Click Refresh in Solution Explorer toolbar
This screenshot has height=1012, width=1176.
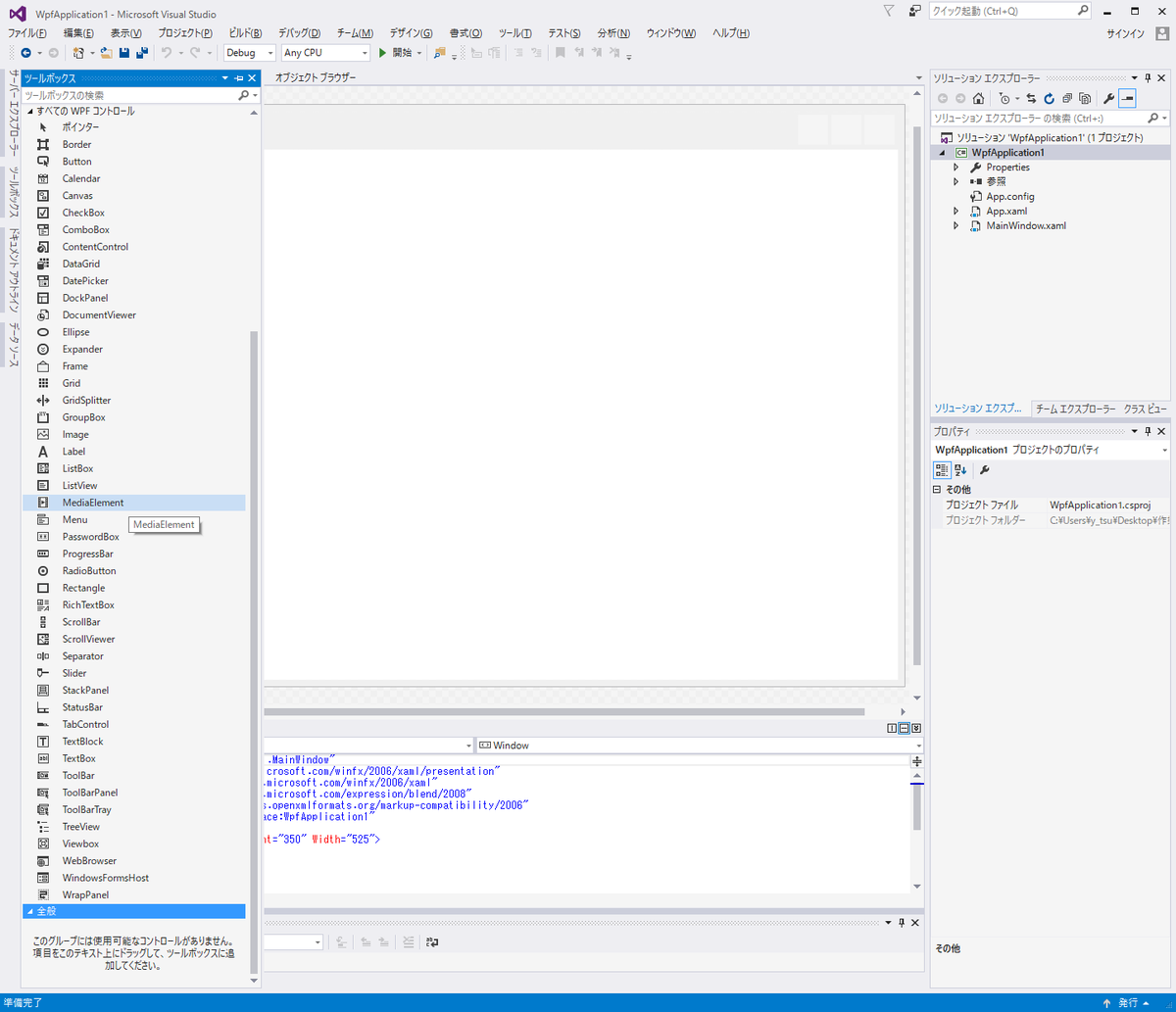click(x=1049, y=98)
